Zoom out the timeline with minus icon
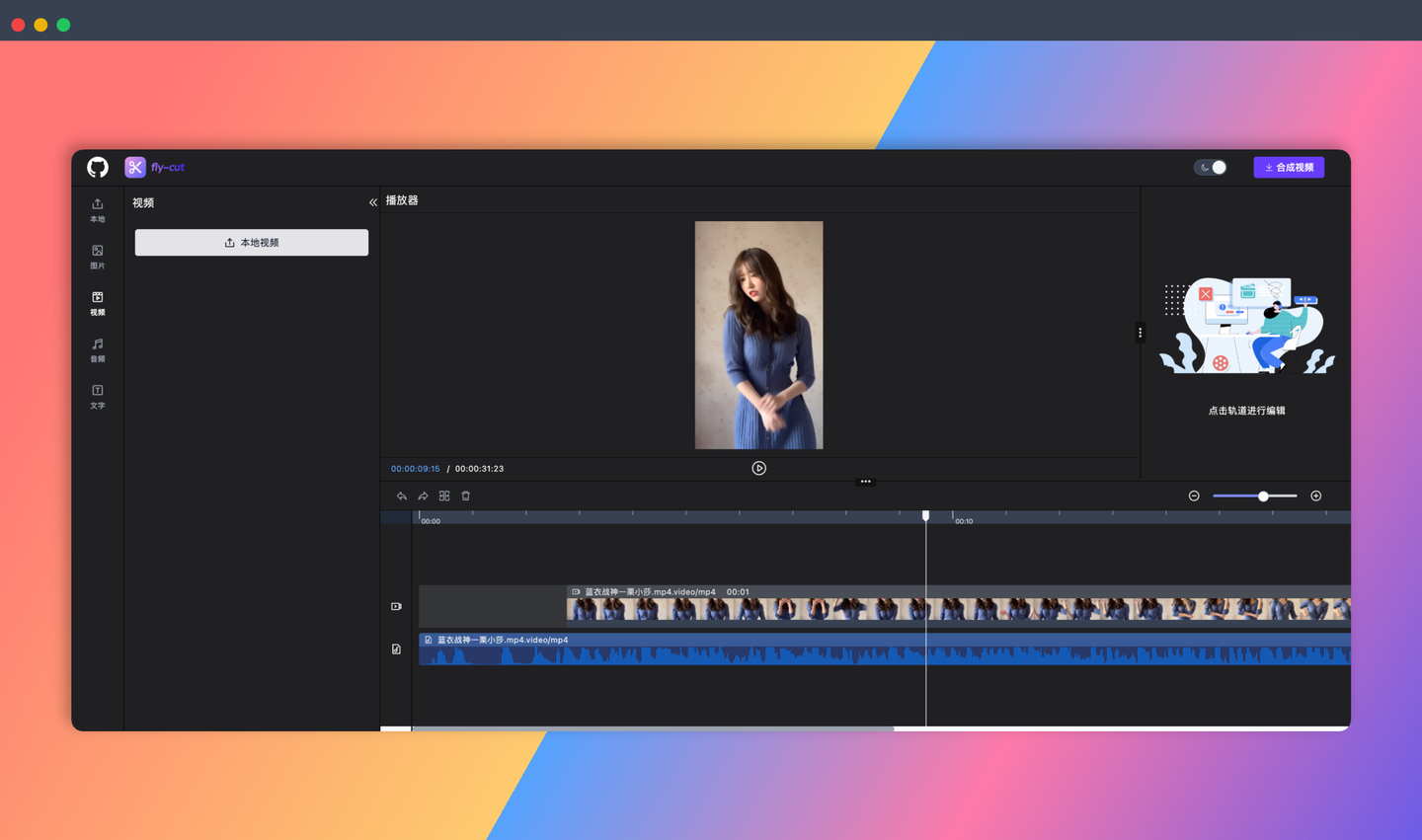The image size is (1422, 840). click(x=1194, y=496)
